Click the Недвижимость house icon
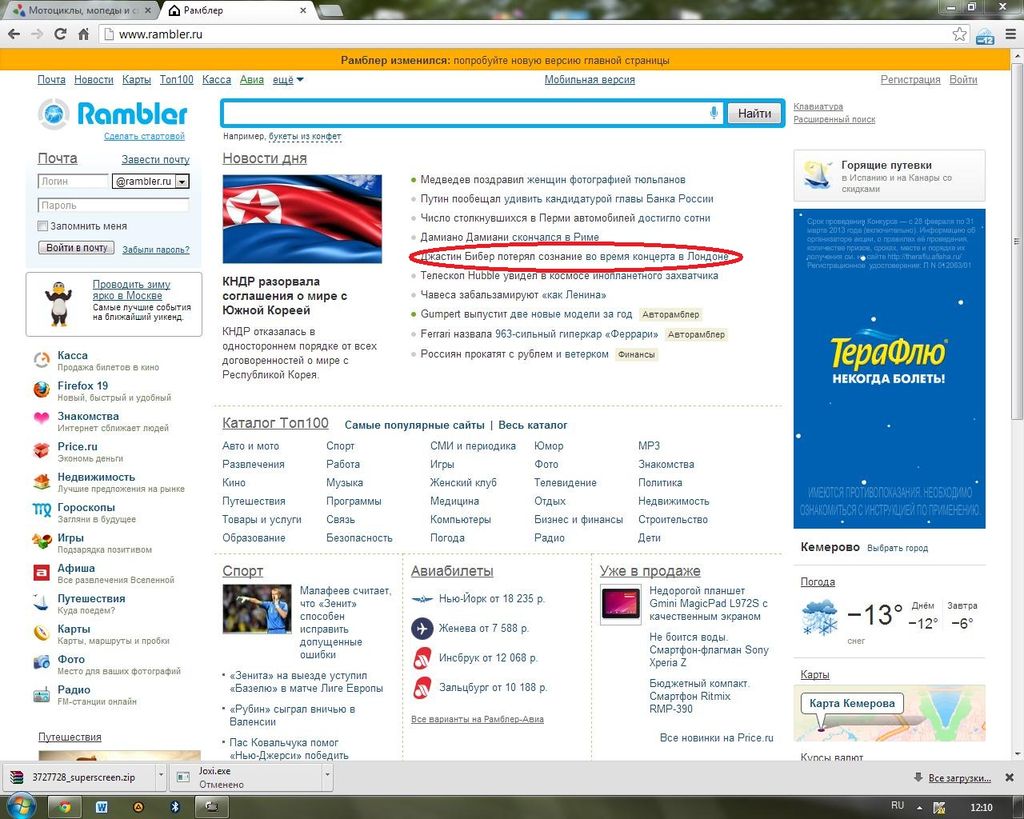 click(x=41, y=481)
